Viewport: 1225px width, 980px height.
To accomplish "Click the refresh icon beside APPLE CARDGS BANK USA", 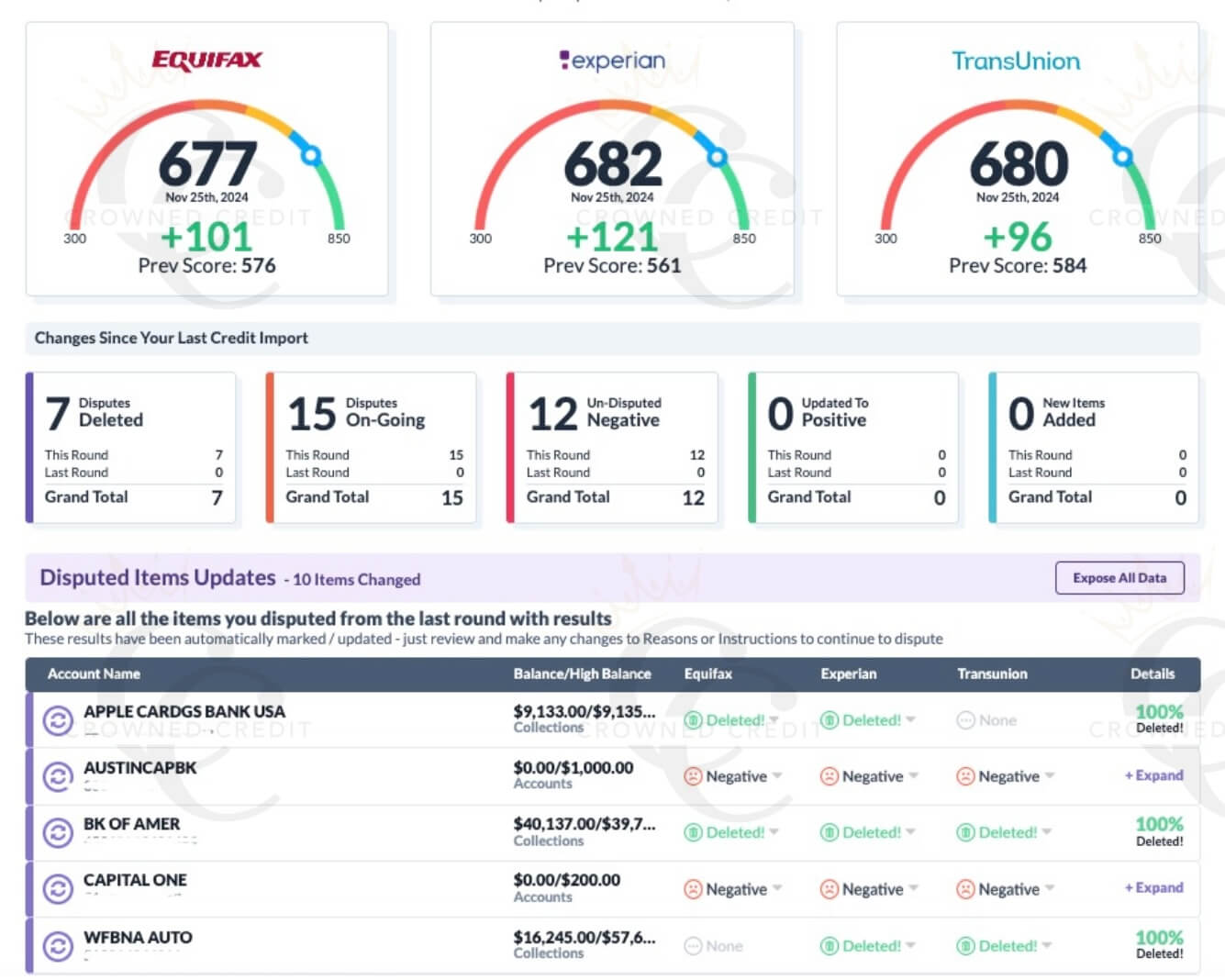I will pos(58,720).
